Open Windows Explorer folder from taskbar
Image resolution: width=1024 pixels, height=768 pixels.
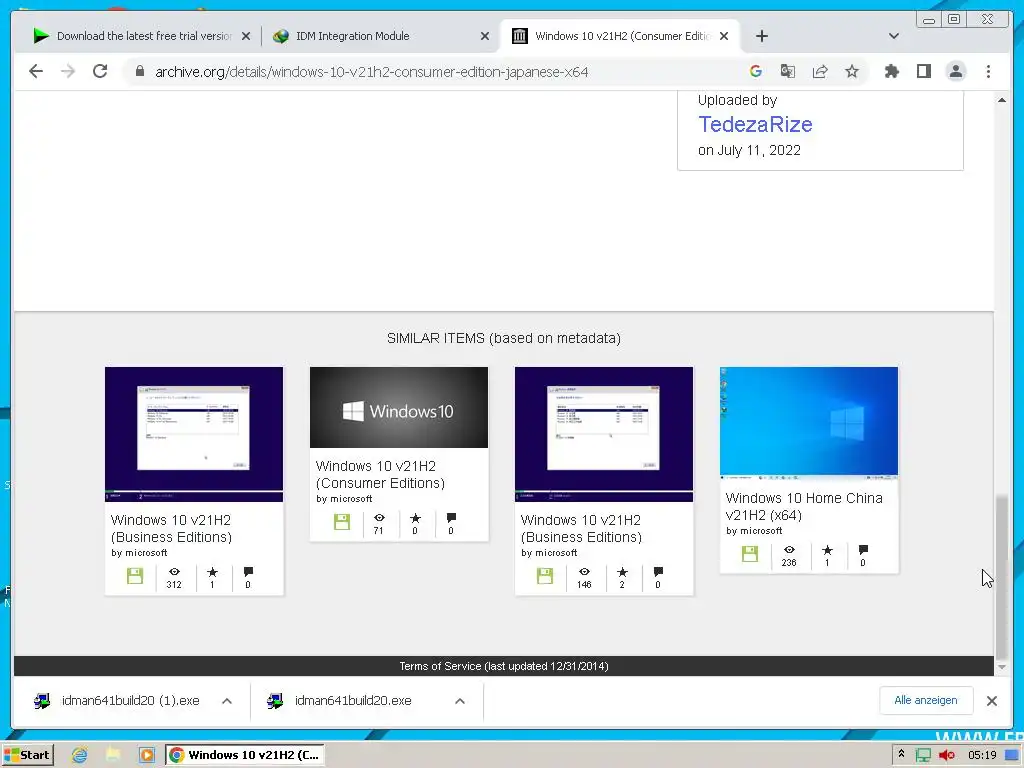click(113, 755)
